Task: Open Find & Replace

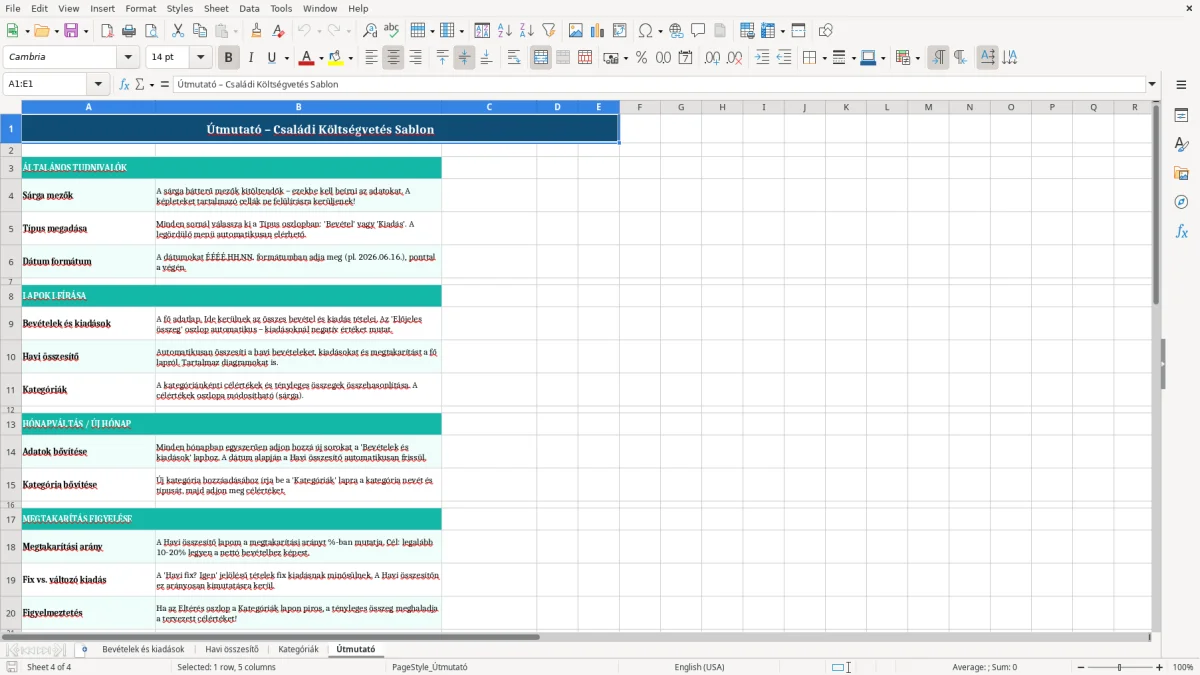Action: click(x=370, y=31)
